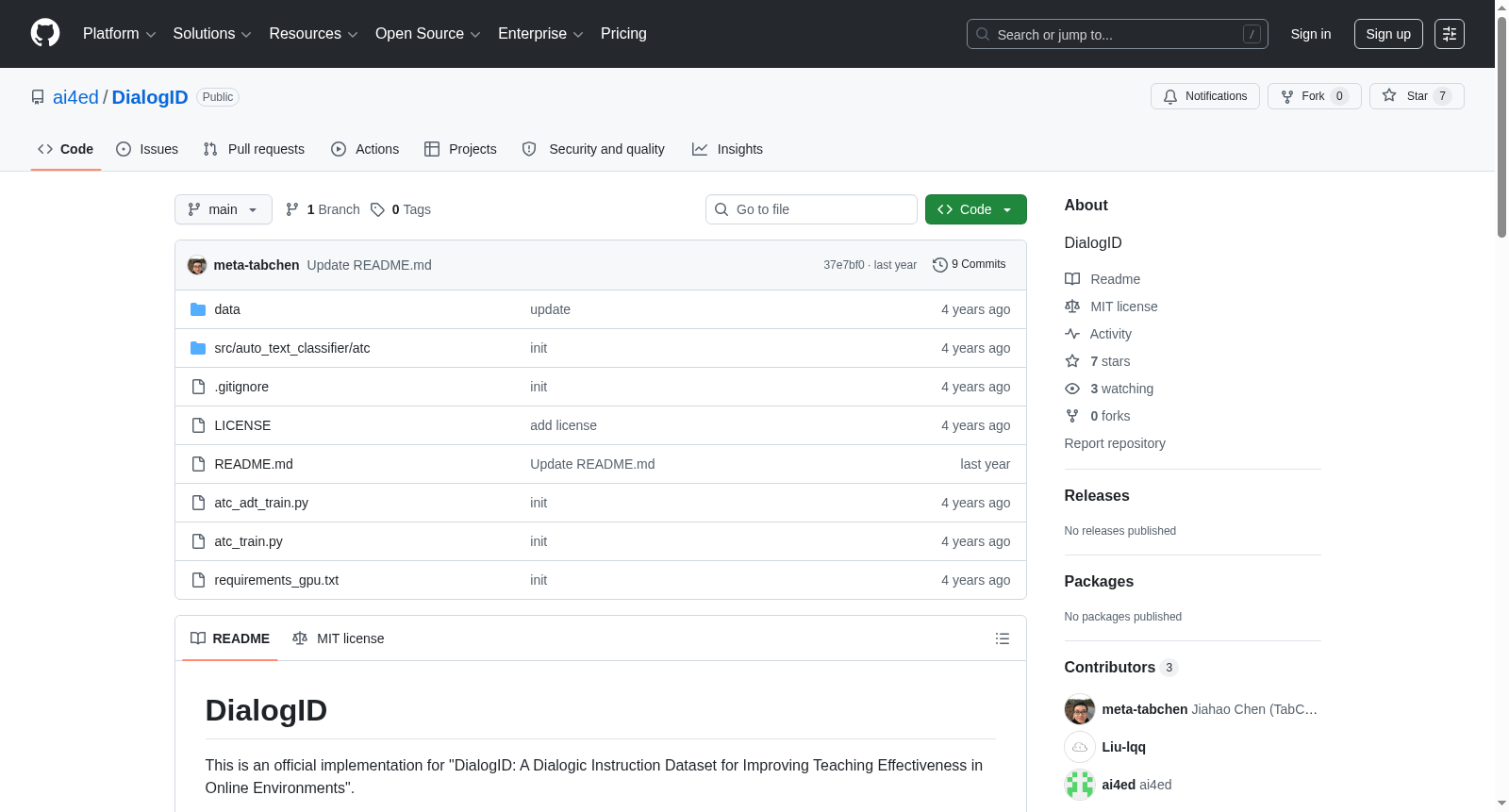Click meta-tabchen avatar in commit bar

click(x=197, y=265)
